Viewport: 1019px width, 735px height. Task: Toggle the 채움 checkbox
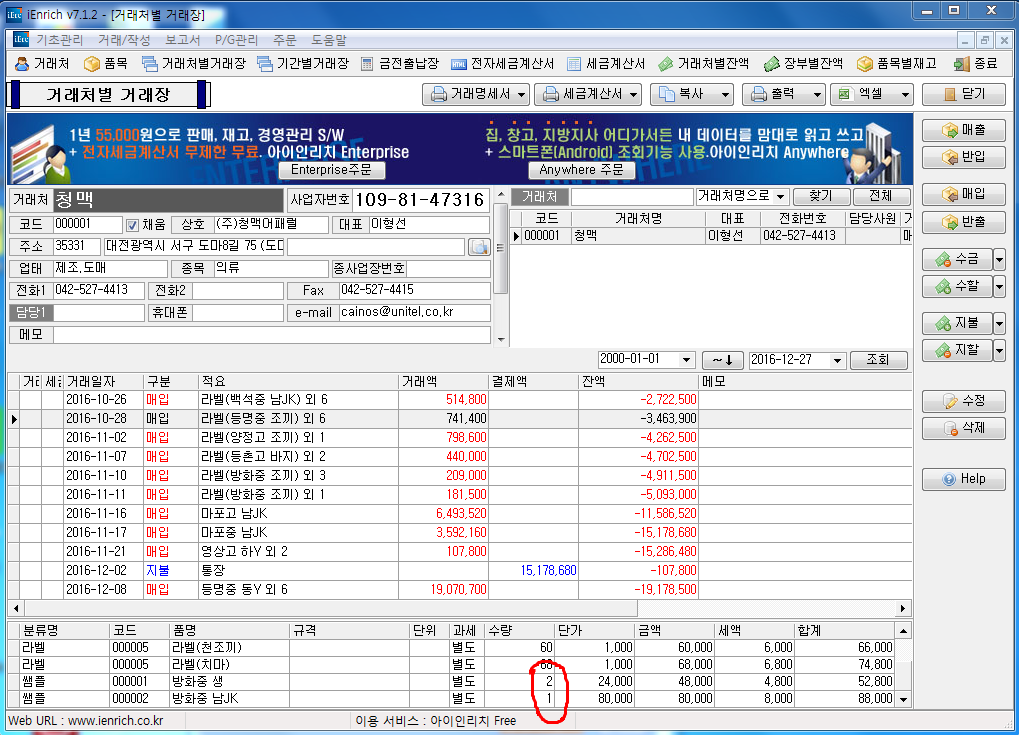133,225
